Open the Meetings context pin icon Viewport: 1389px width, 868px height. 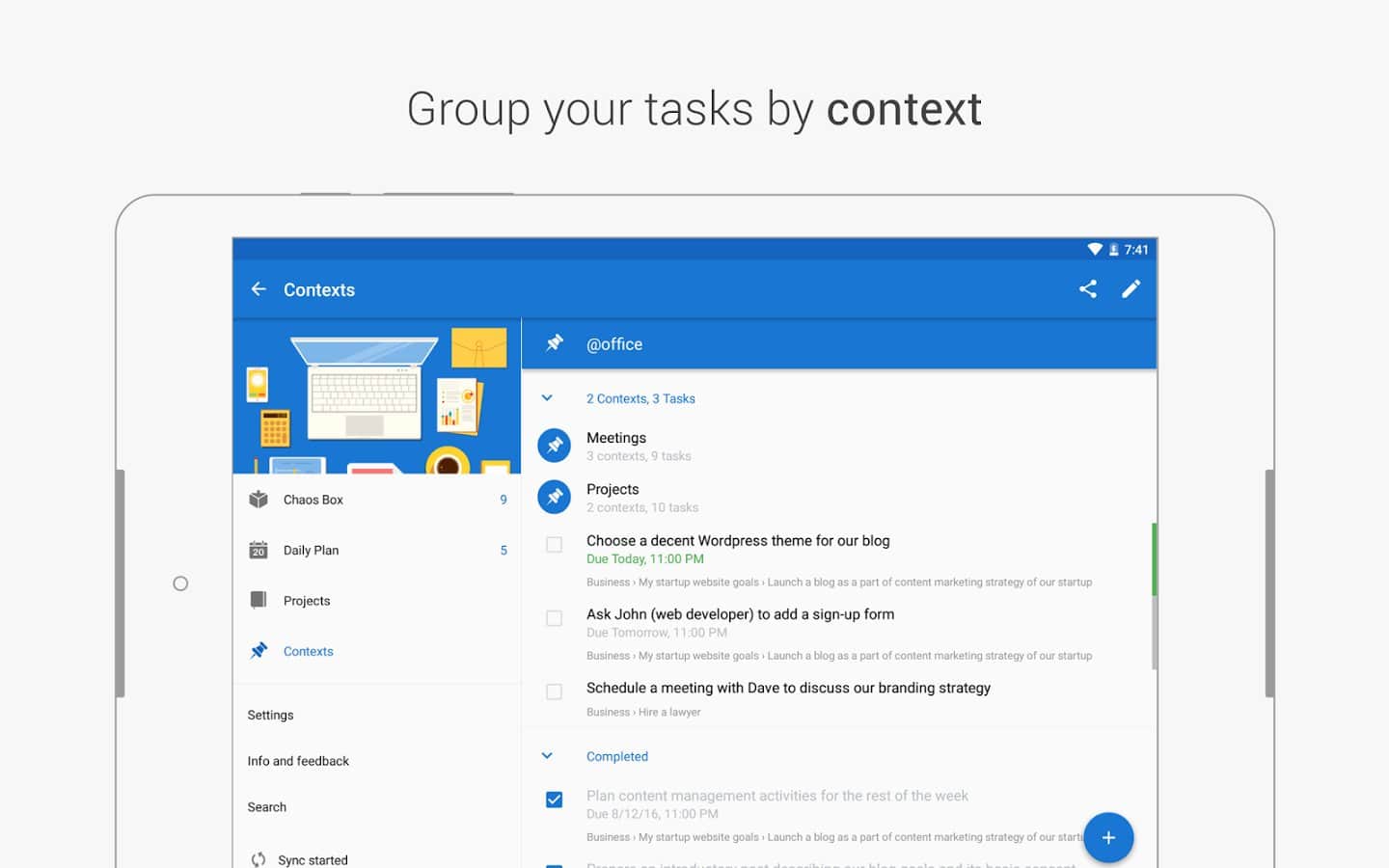tap(554, 446)
